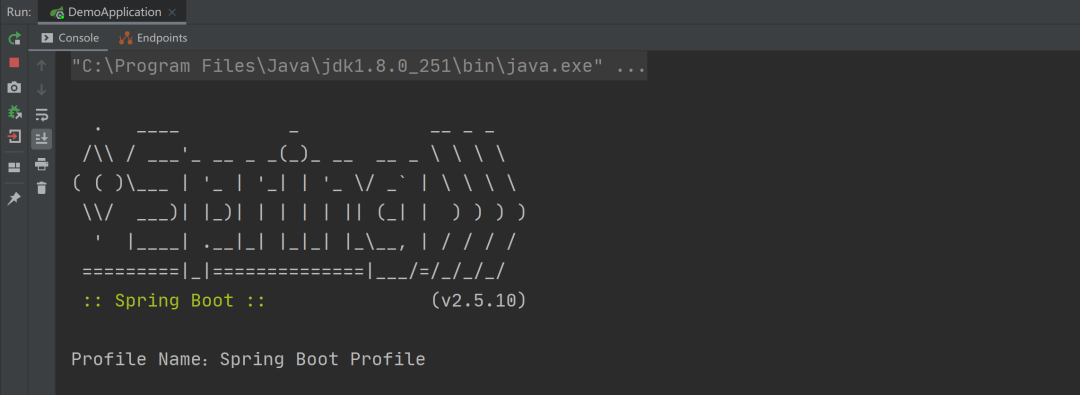Screen dimensions: 1080x395
Task: Close the DemoApplication run tab
Action: coord(172,12)
